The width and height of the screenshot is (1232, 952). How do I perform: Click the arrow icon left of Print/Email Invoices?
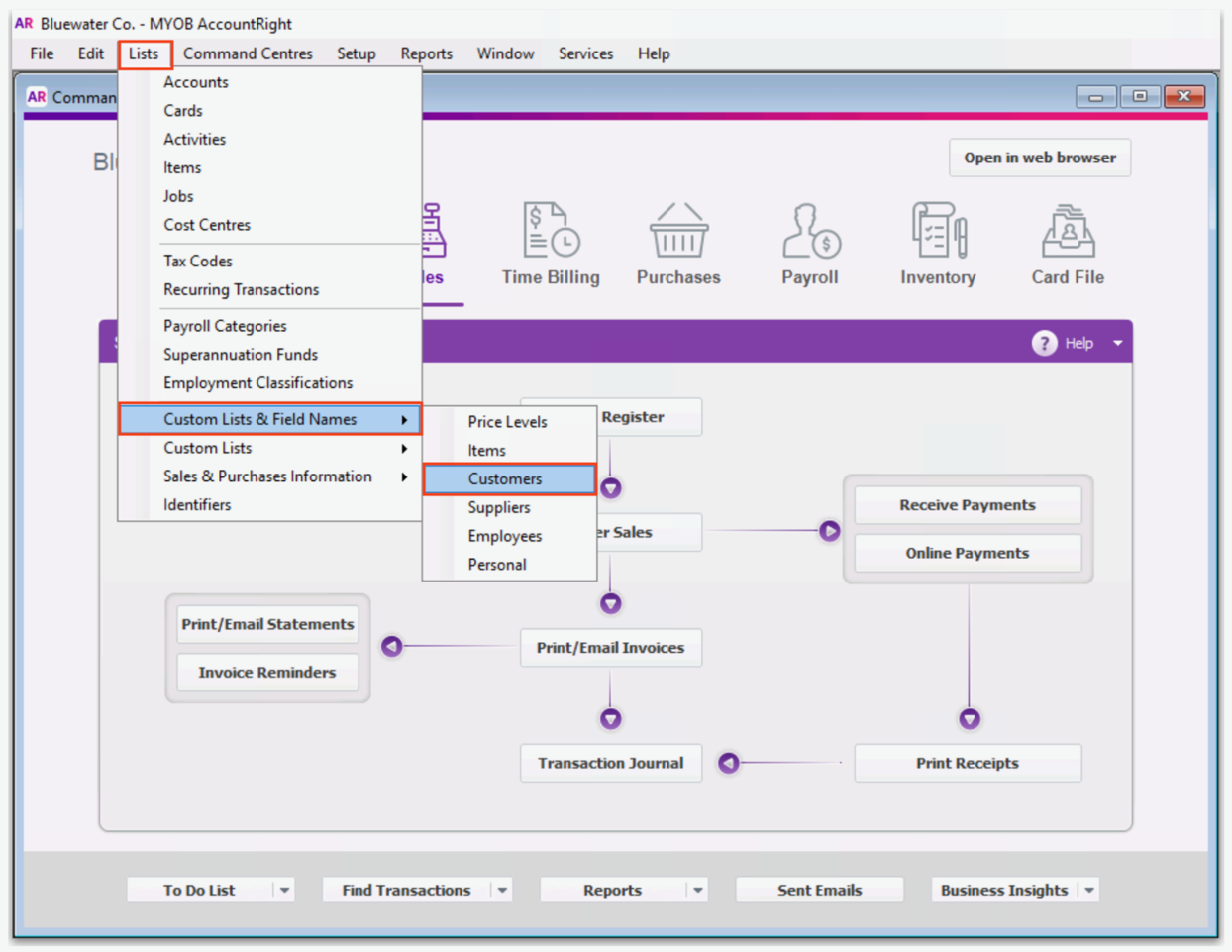pos(392,646)
